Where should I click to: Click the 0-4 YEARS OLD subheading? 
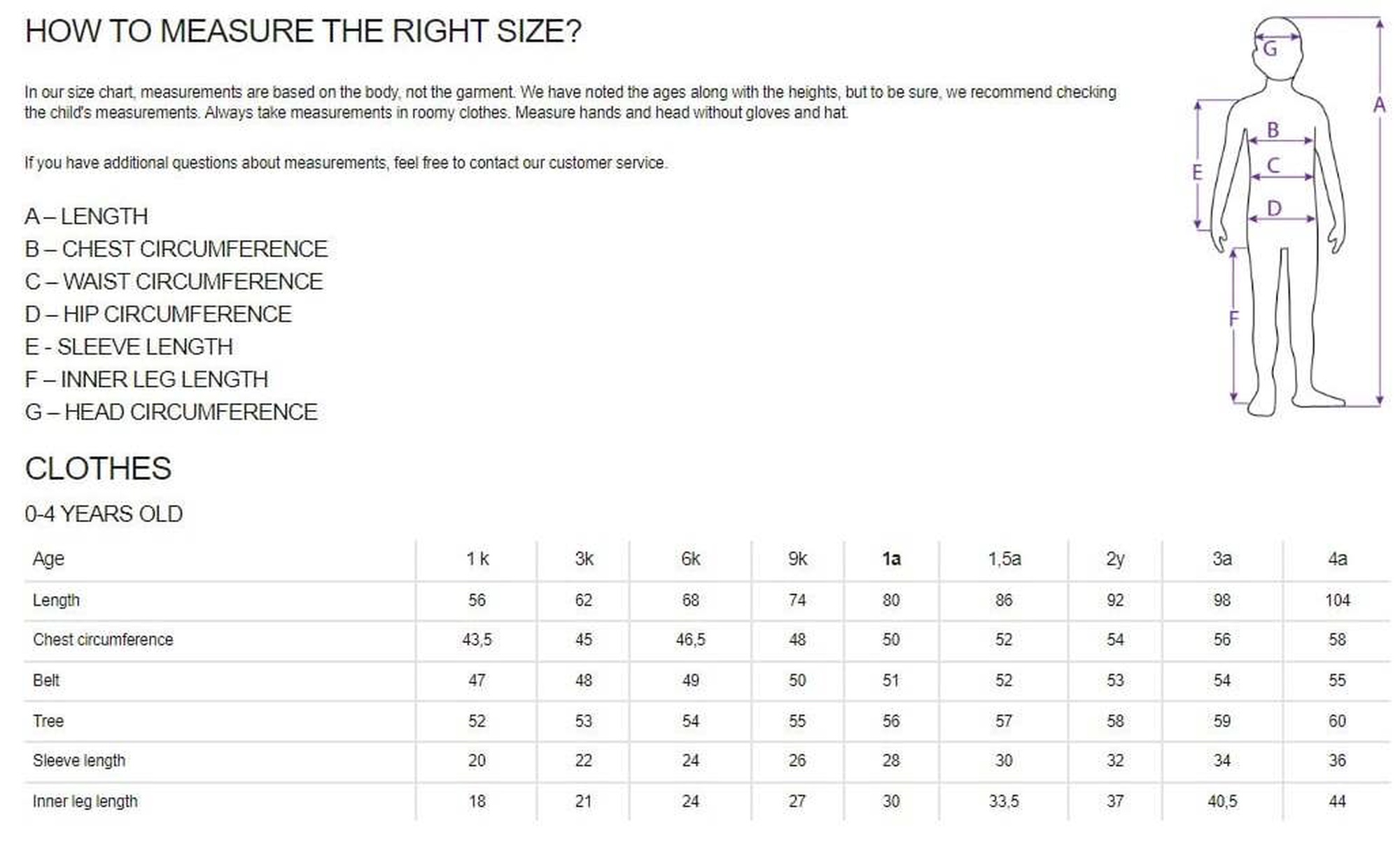(x=104, y=514)
